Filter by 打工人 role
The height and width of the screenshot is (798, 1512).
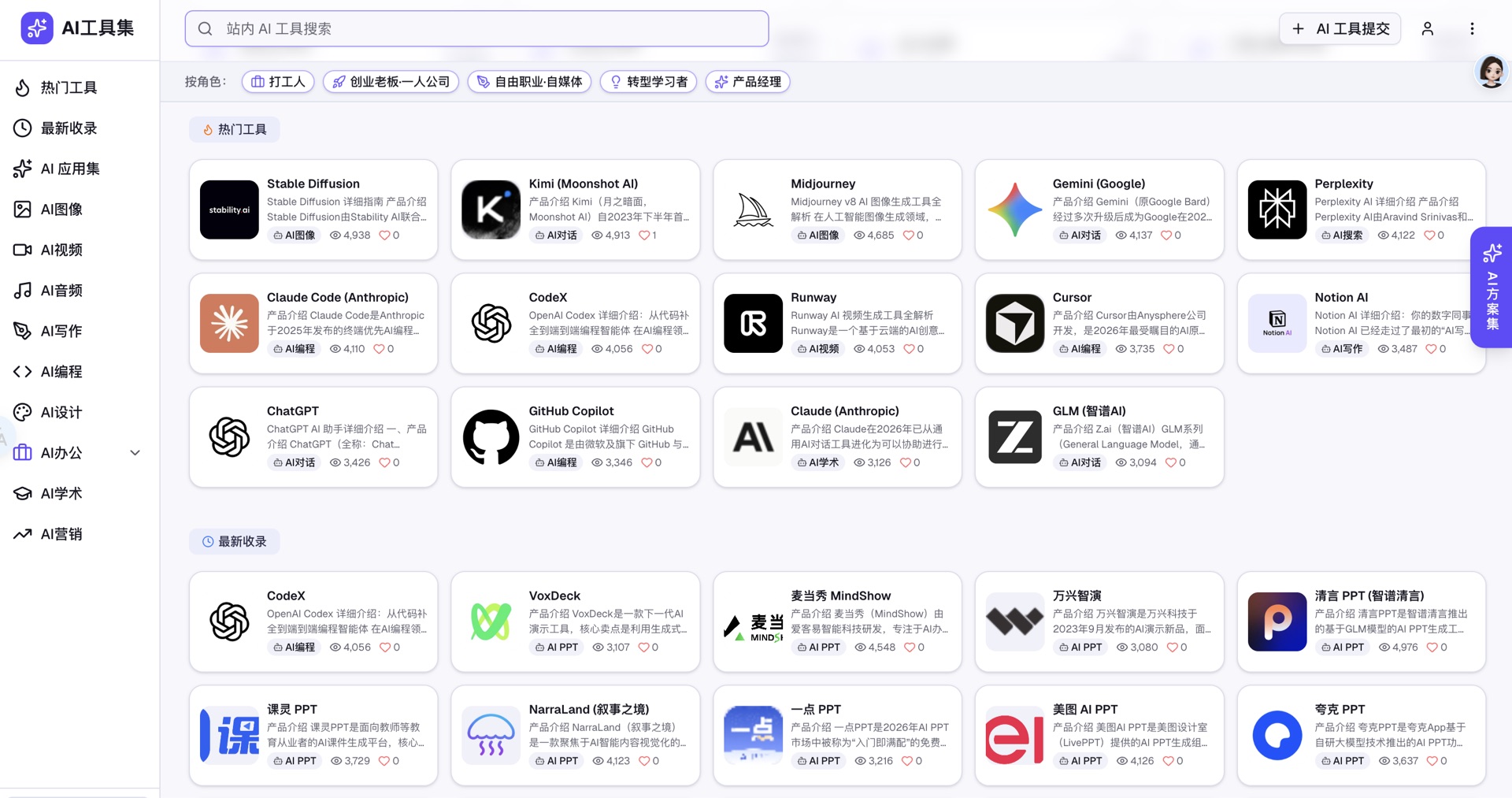[278, 82]
